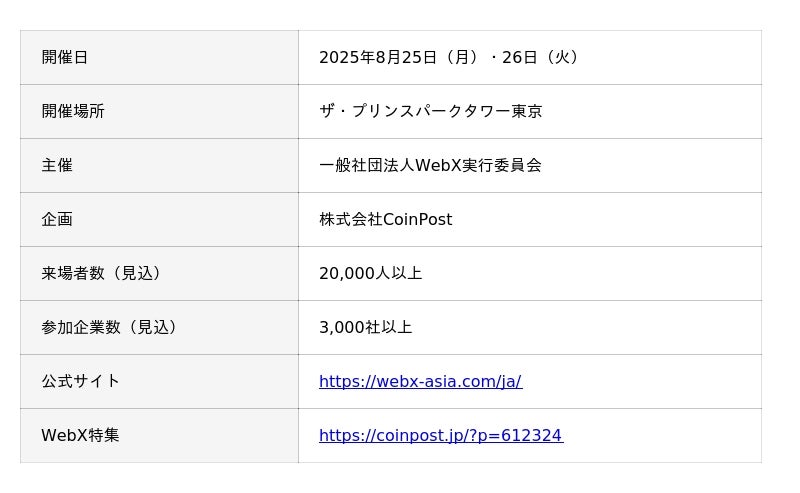Open the coinpost.jp WebX feature link
The image size is (800, 493).
(x=440, y=435)
